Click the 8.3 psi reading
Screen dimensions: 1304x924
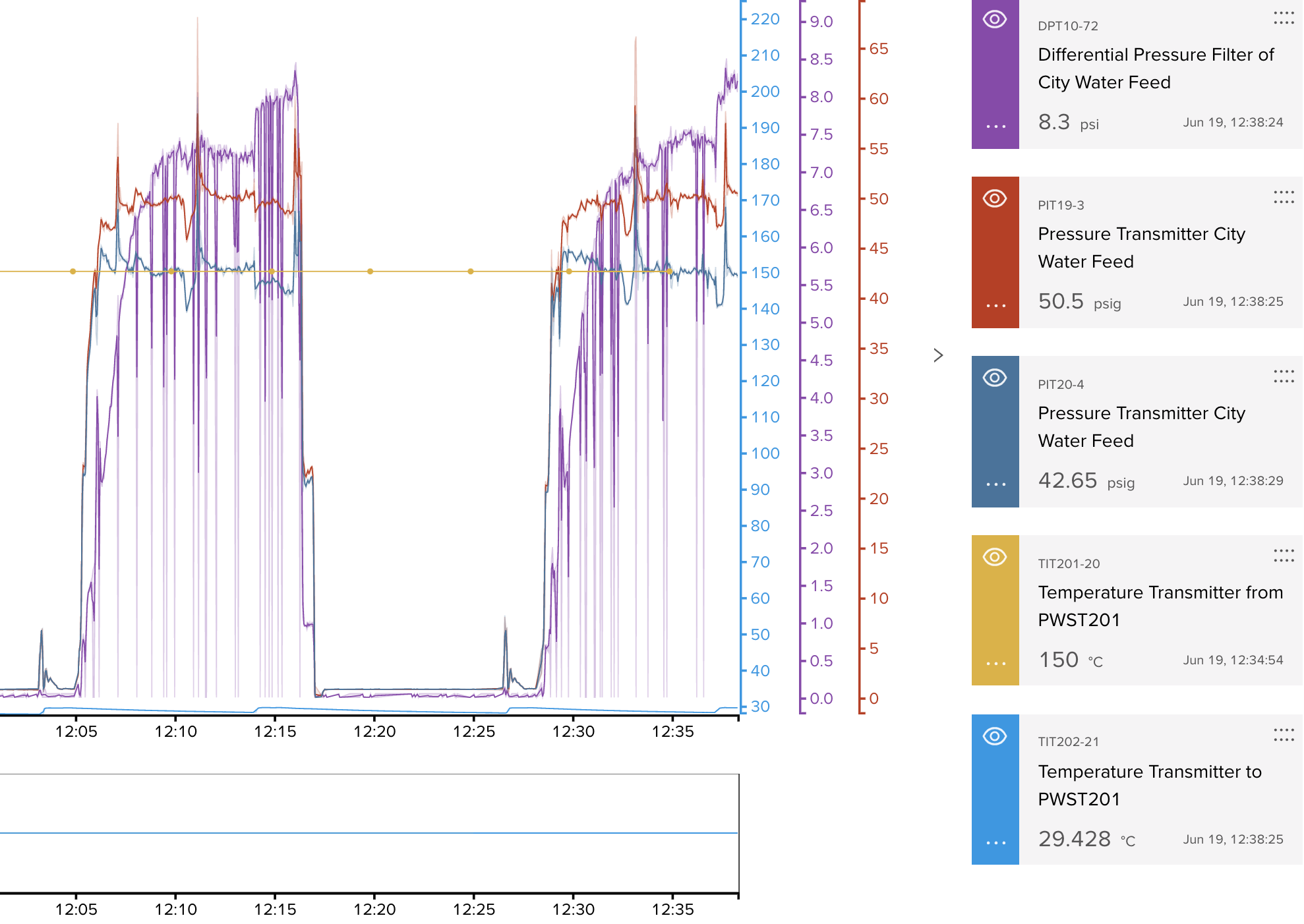(x=1068, y=123)
